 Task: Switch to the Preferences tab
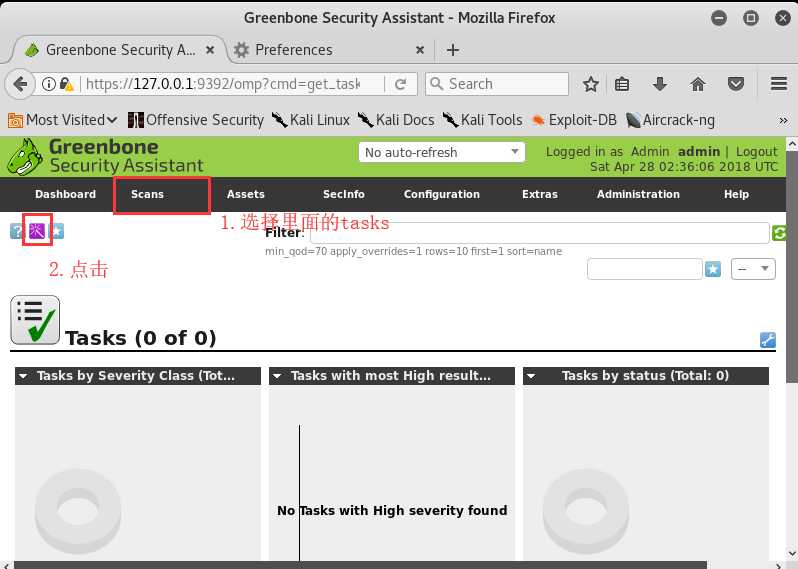pyautogui.click(x=326, y=50)
